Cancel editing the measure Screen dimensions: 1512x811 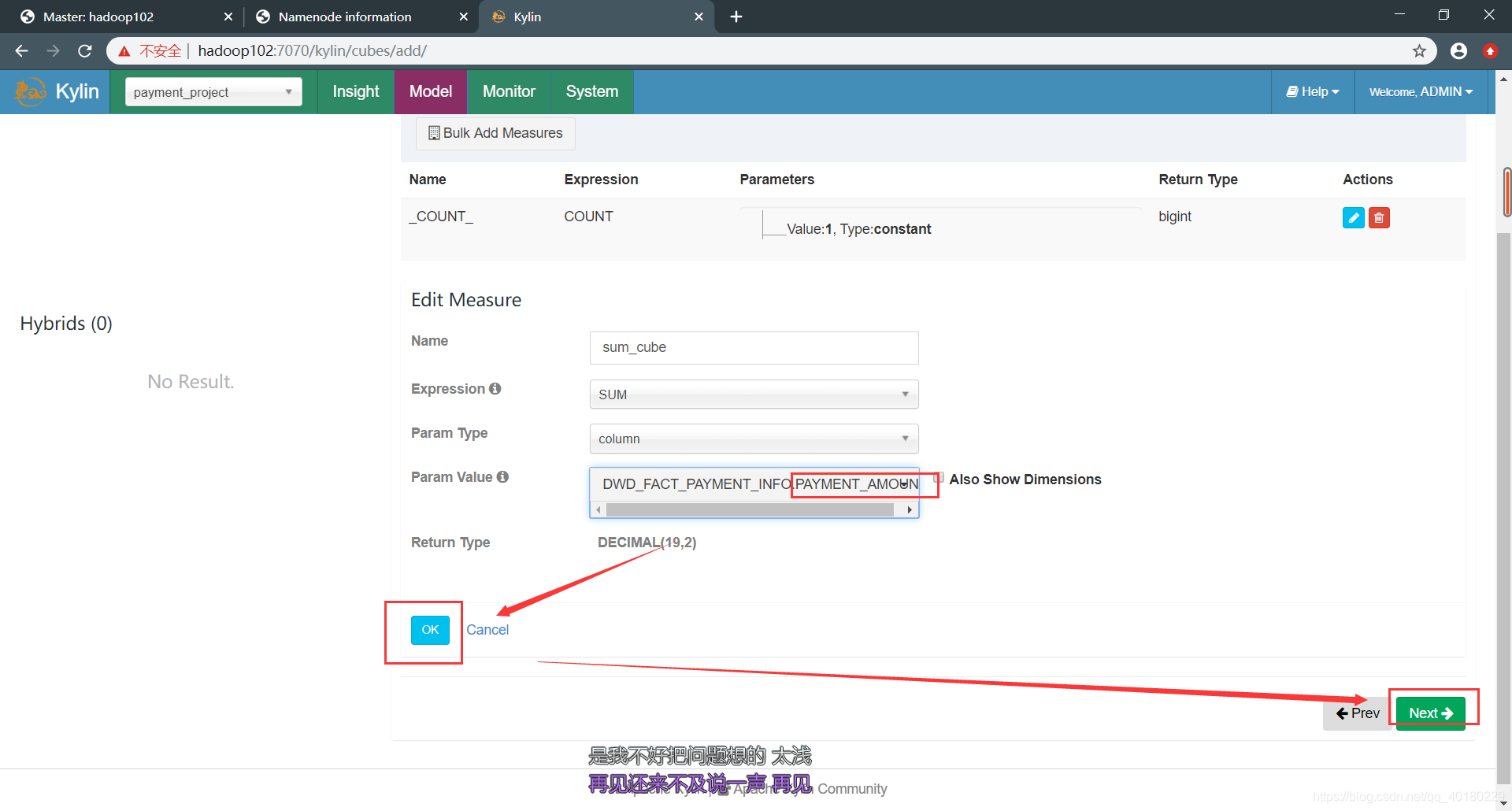click(487, 630)
